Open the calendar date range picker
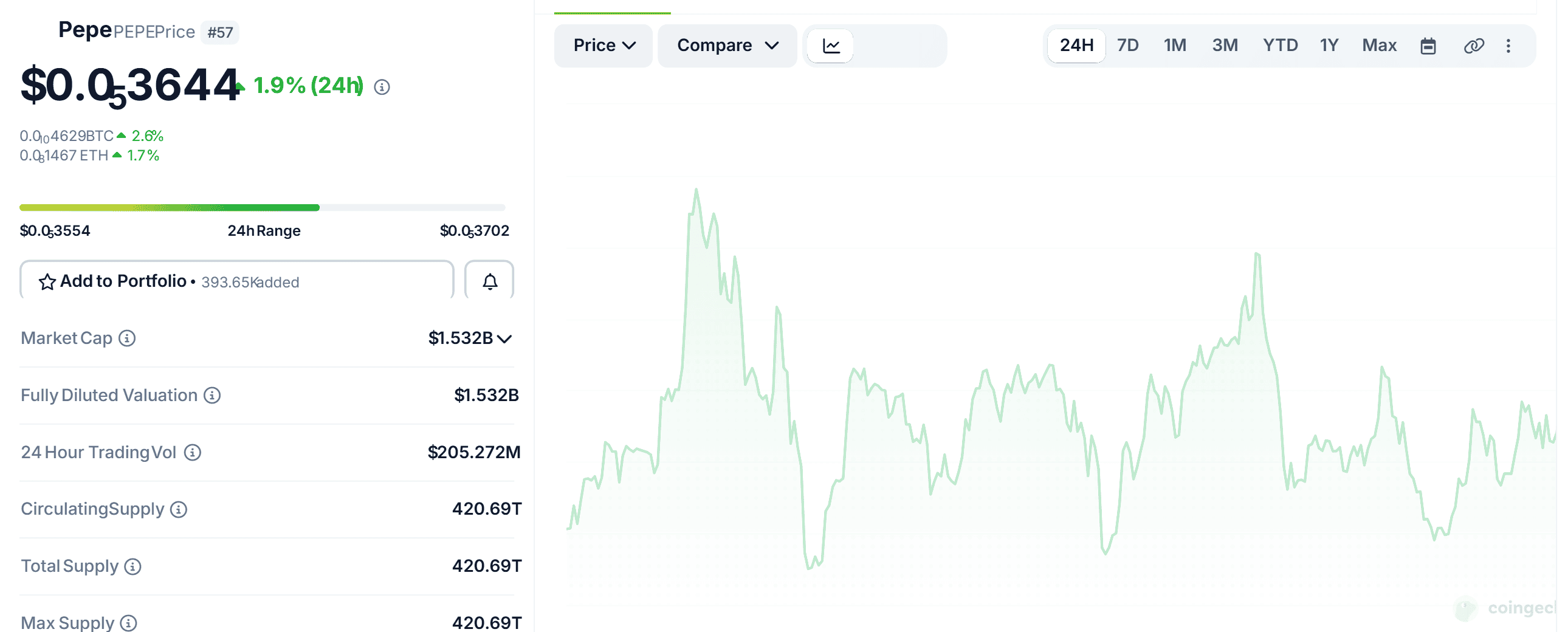Screen dimensions: 1568x632 (x=1428, y=46)
